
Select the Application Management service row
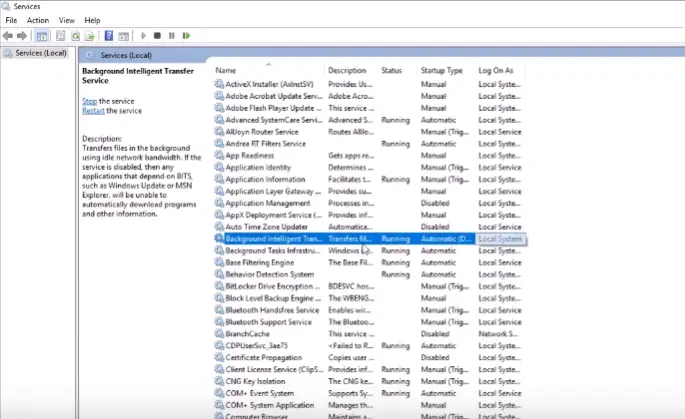tap(369, 203)
